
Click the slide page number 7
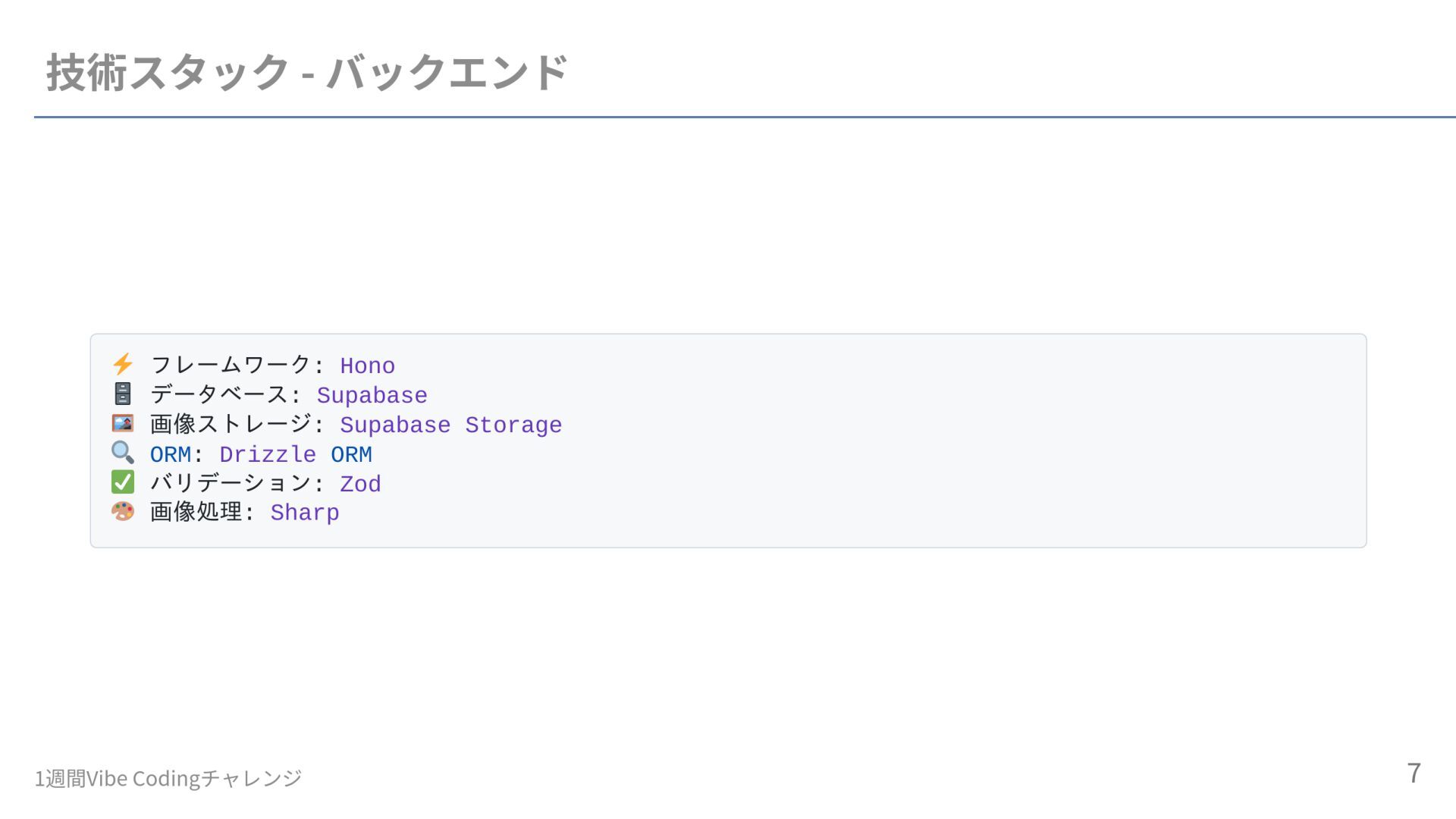[x=1414, y=773]
